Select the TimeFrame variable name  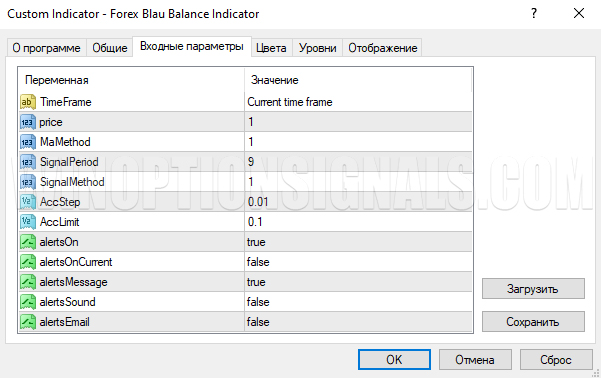pos(66,102)
